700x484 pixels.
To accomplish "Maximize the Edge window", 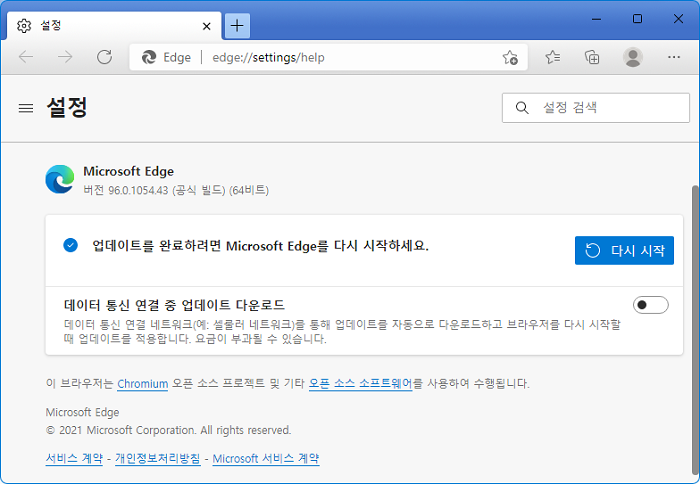I will coord(638,19).
